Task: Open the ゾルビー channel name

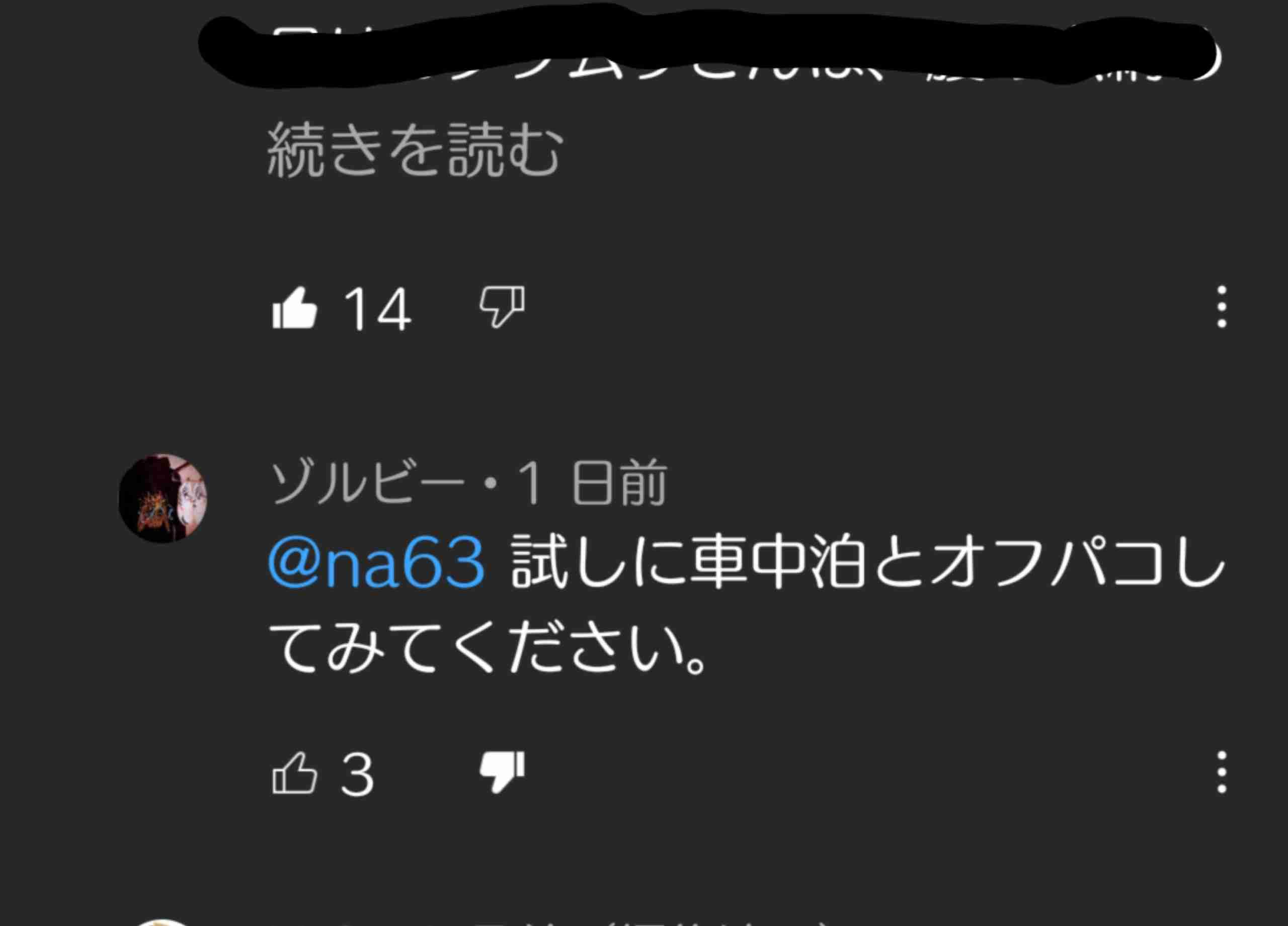Action: [367, 482]
